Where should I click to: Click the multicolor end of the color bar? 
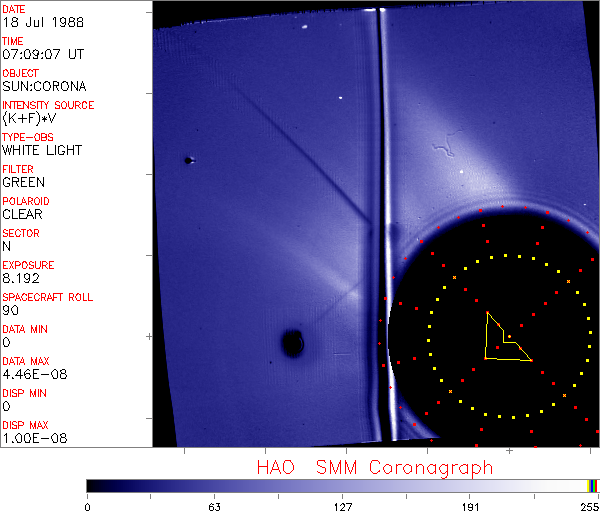point(594,485)
